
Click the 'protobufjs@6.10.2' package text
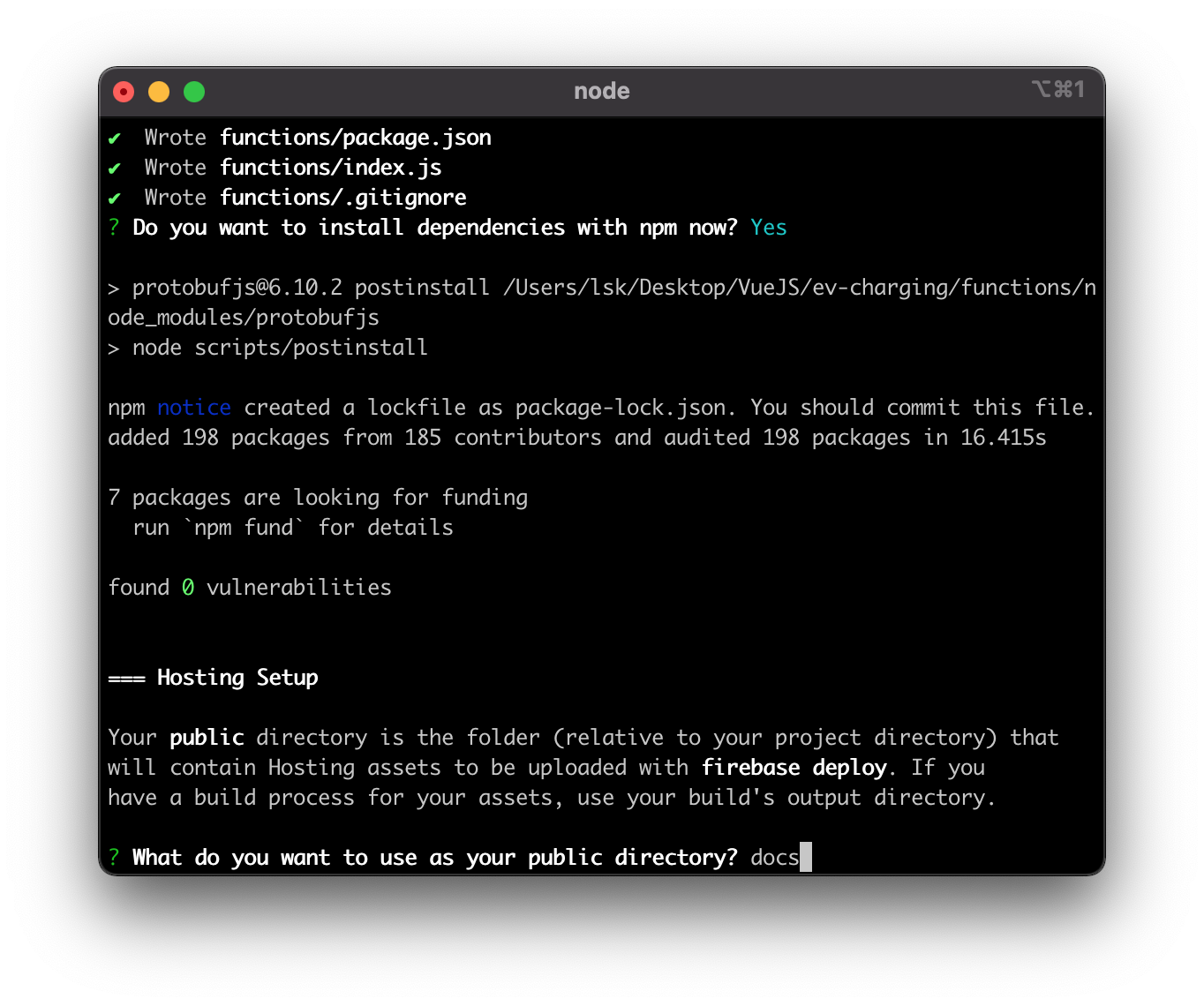[237, 288]
